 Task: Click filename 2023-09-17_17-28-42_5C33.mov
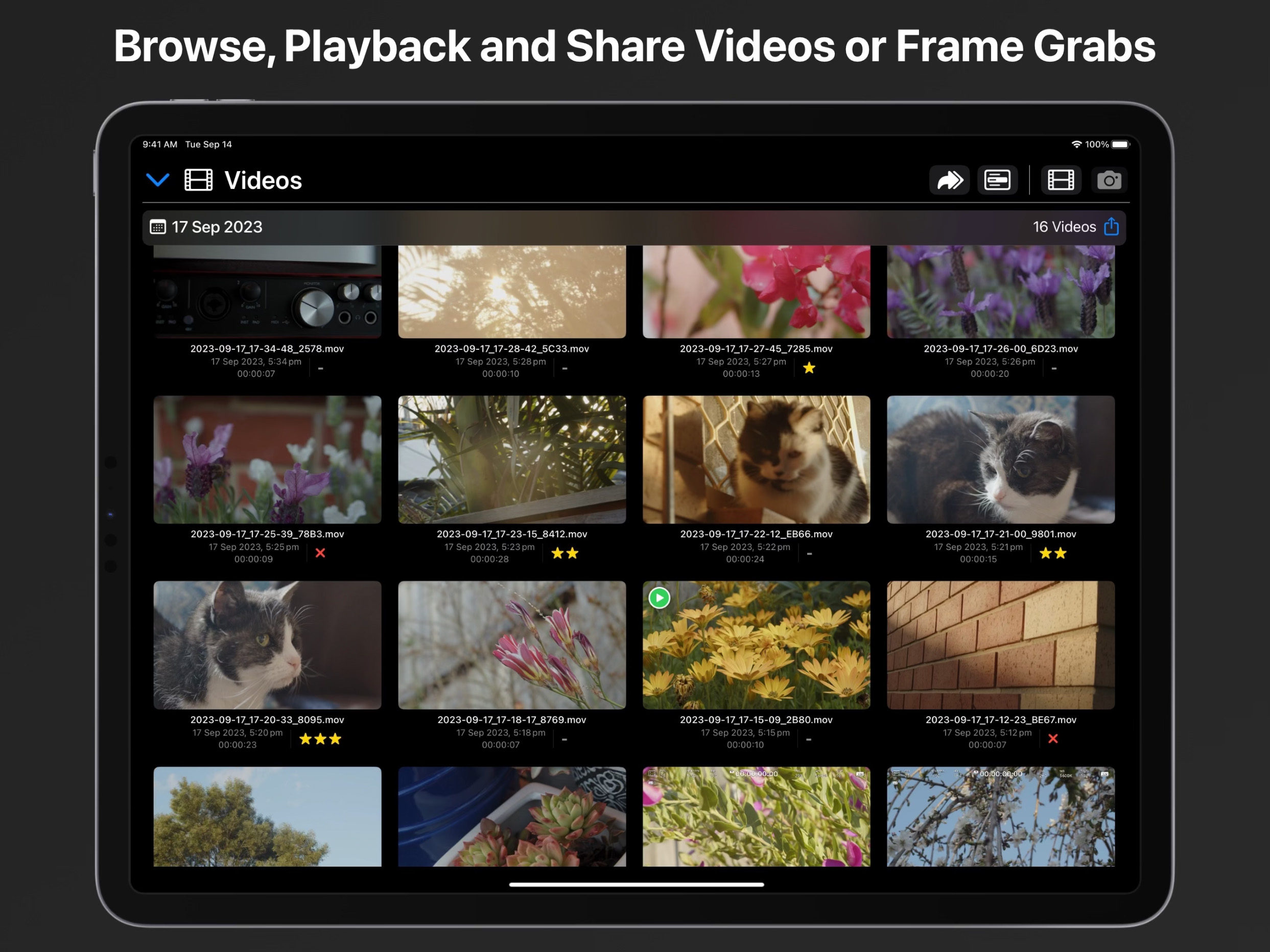[512, 348]
